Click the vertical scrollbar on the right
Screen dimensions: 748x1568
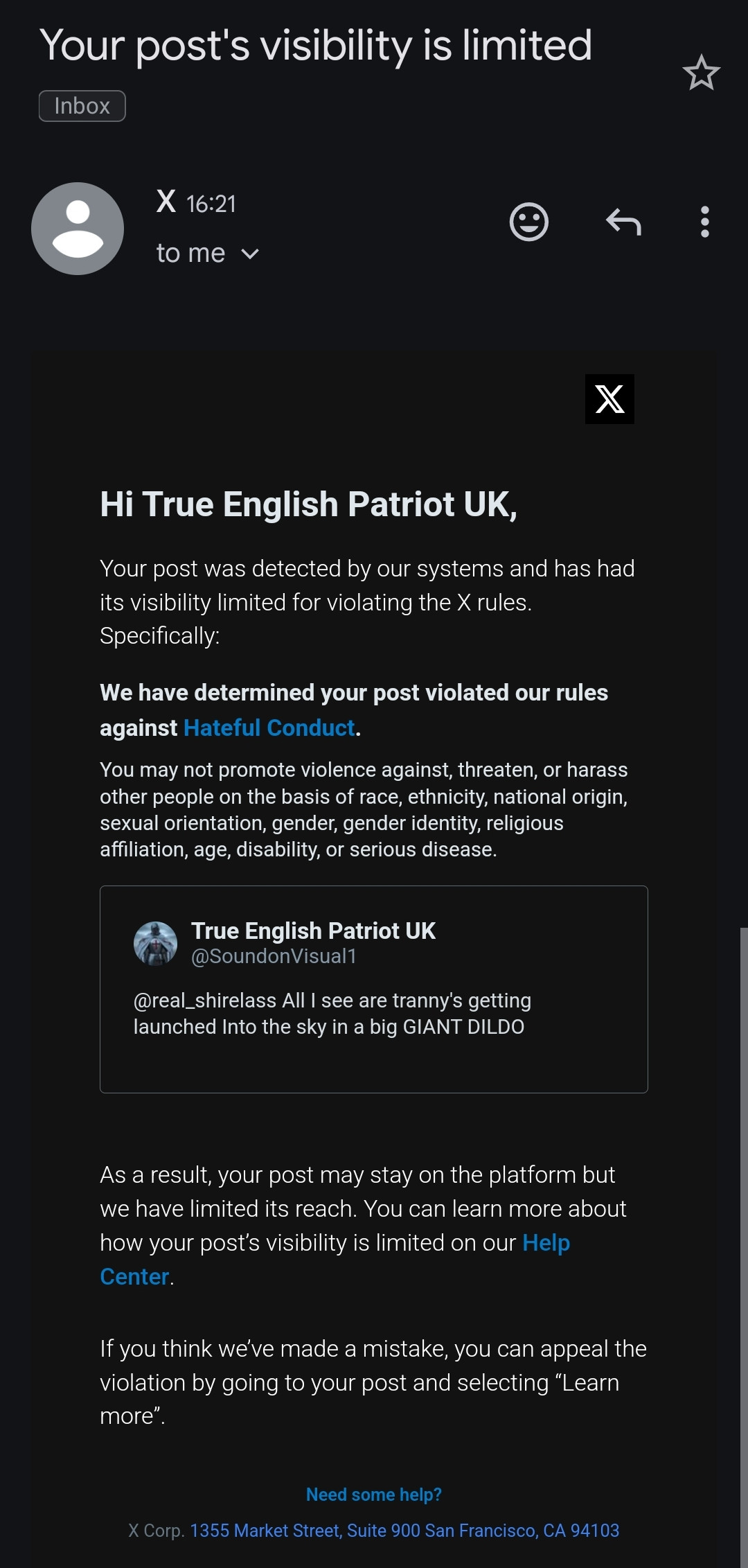pyautogui.click(x=743, y=1247)
